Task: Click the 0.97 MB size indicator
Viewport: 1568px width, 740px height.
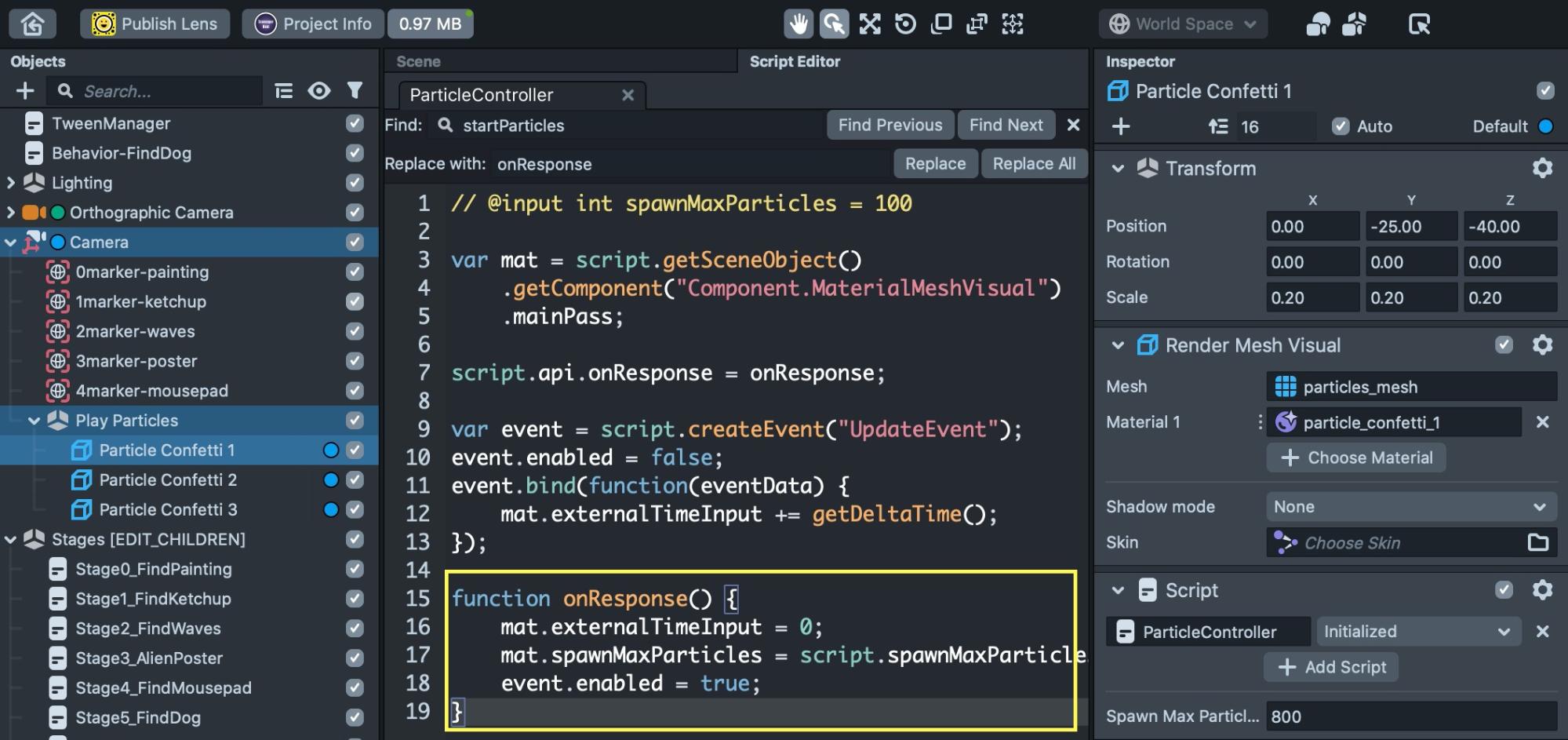Action: coord(431,24)
